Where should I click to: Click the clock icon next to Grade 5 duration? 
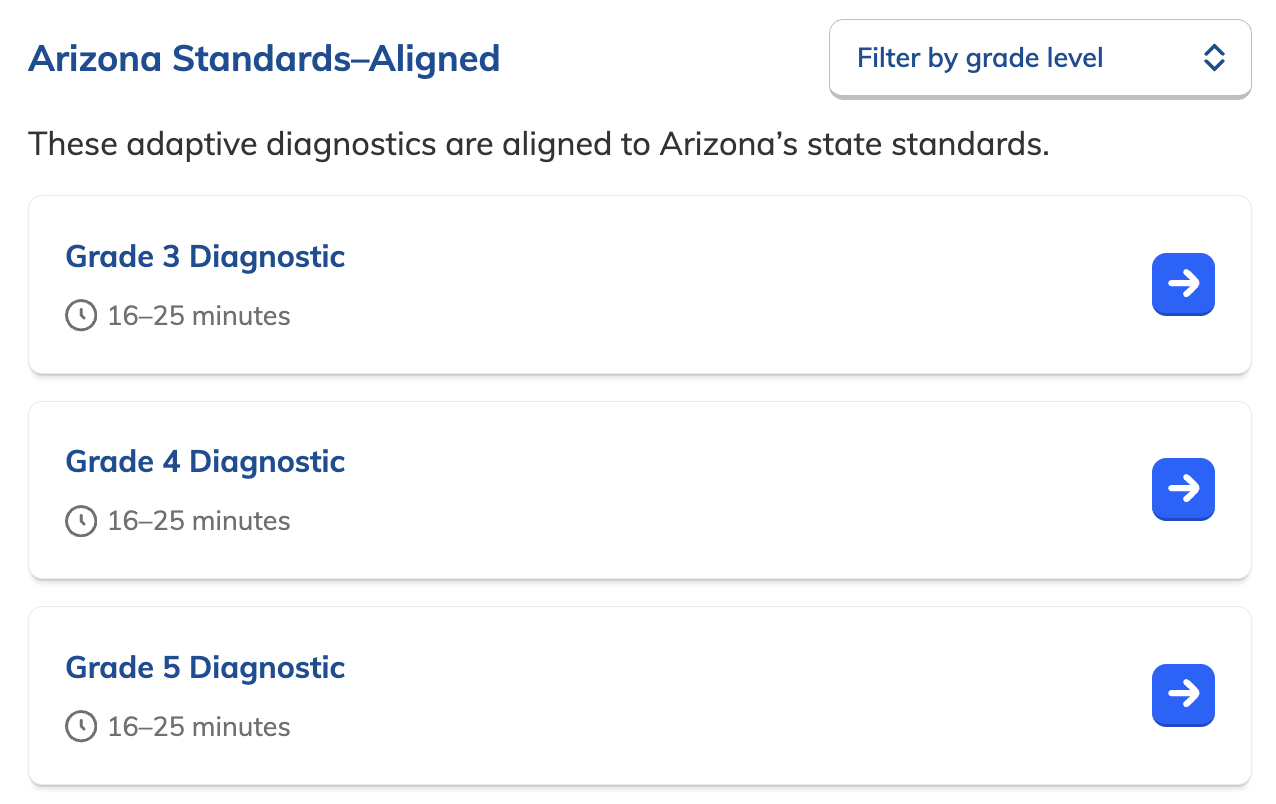(81, 727)
